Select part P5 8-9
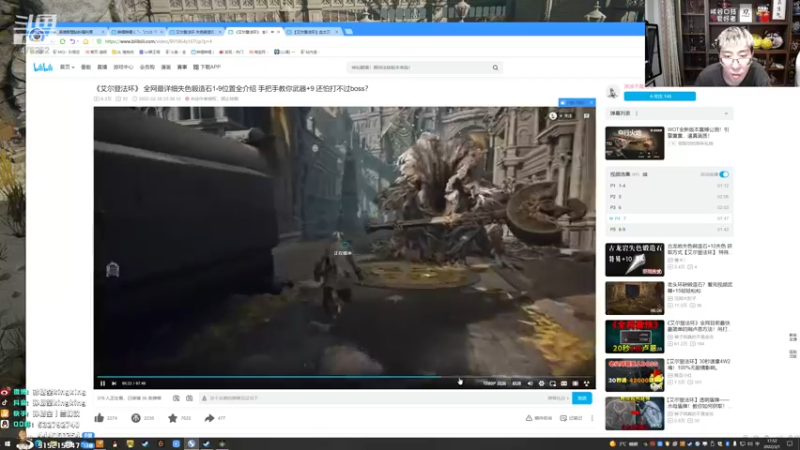The image size is (800, 450). (x=669, y=230)
